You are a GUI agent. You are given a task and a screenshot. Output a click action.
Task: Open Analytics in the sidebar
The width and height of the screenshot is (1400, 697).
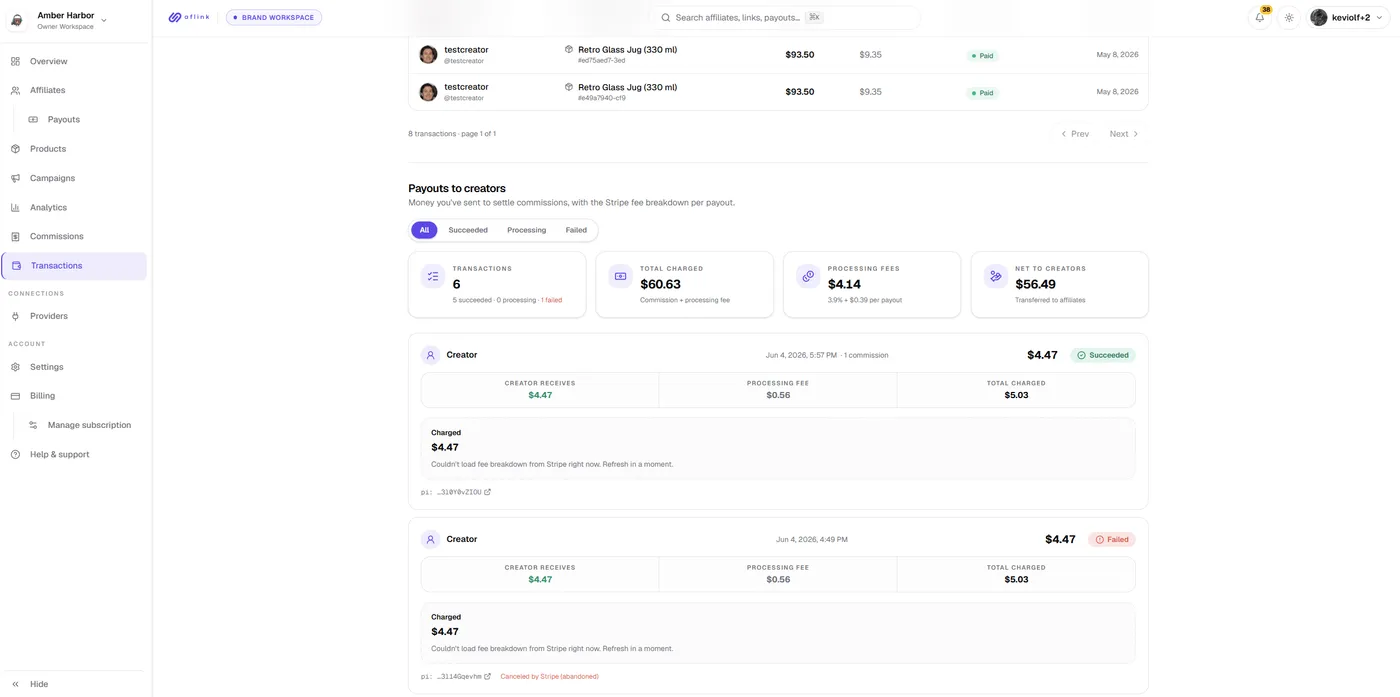click(75, 208)
